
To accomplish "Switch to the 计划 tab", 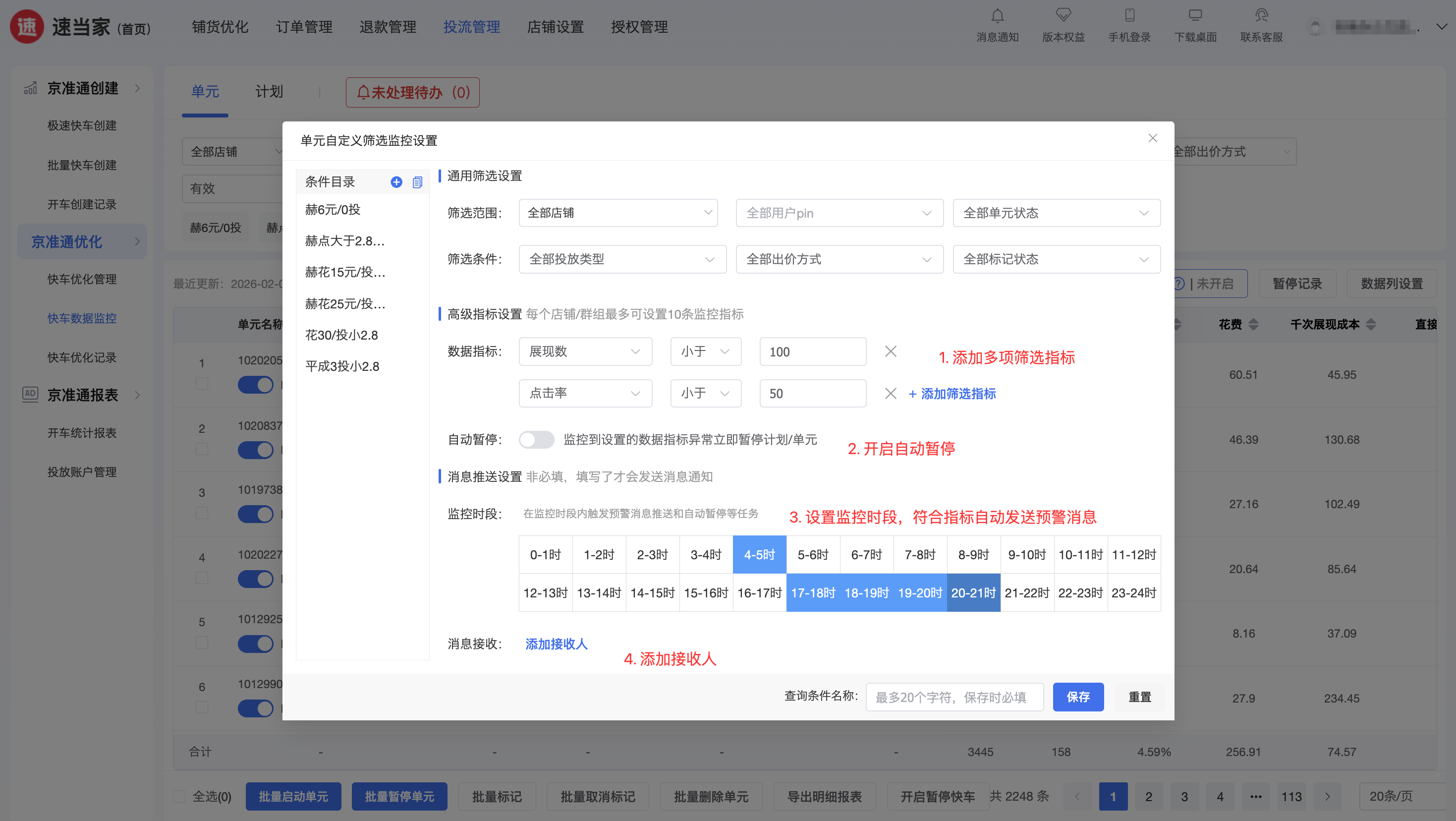I will point(269,92).
